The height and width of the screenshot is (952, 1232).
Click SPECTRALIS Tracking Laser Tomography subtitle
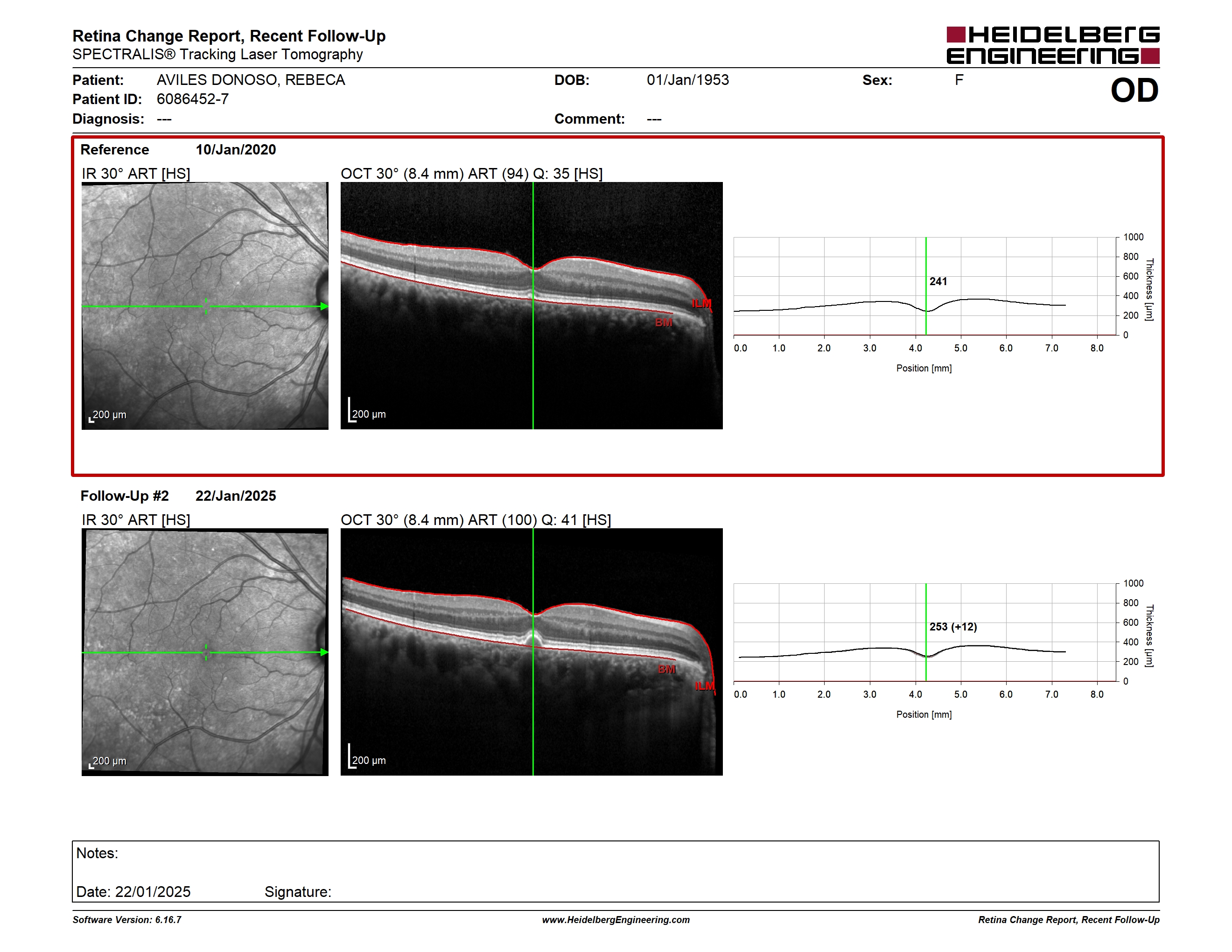218,55
